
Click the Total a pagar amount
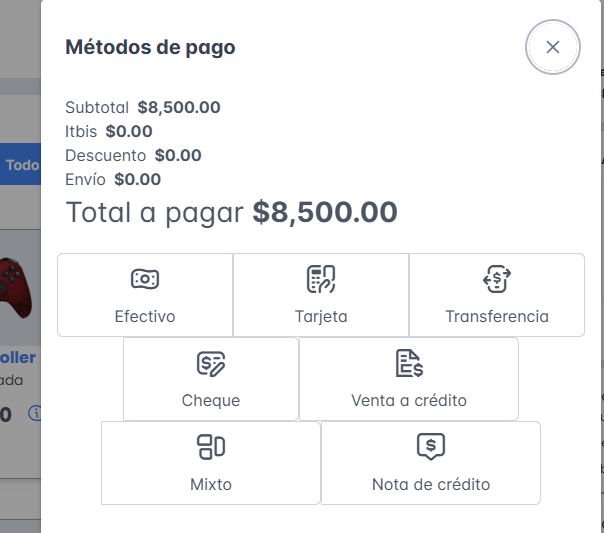[325, 212]
